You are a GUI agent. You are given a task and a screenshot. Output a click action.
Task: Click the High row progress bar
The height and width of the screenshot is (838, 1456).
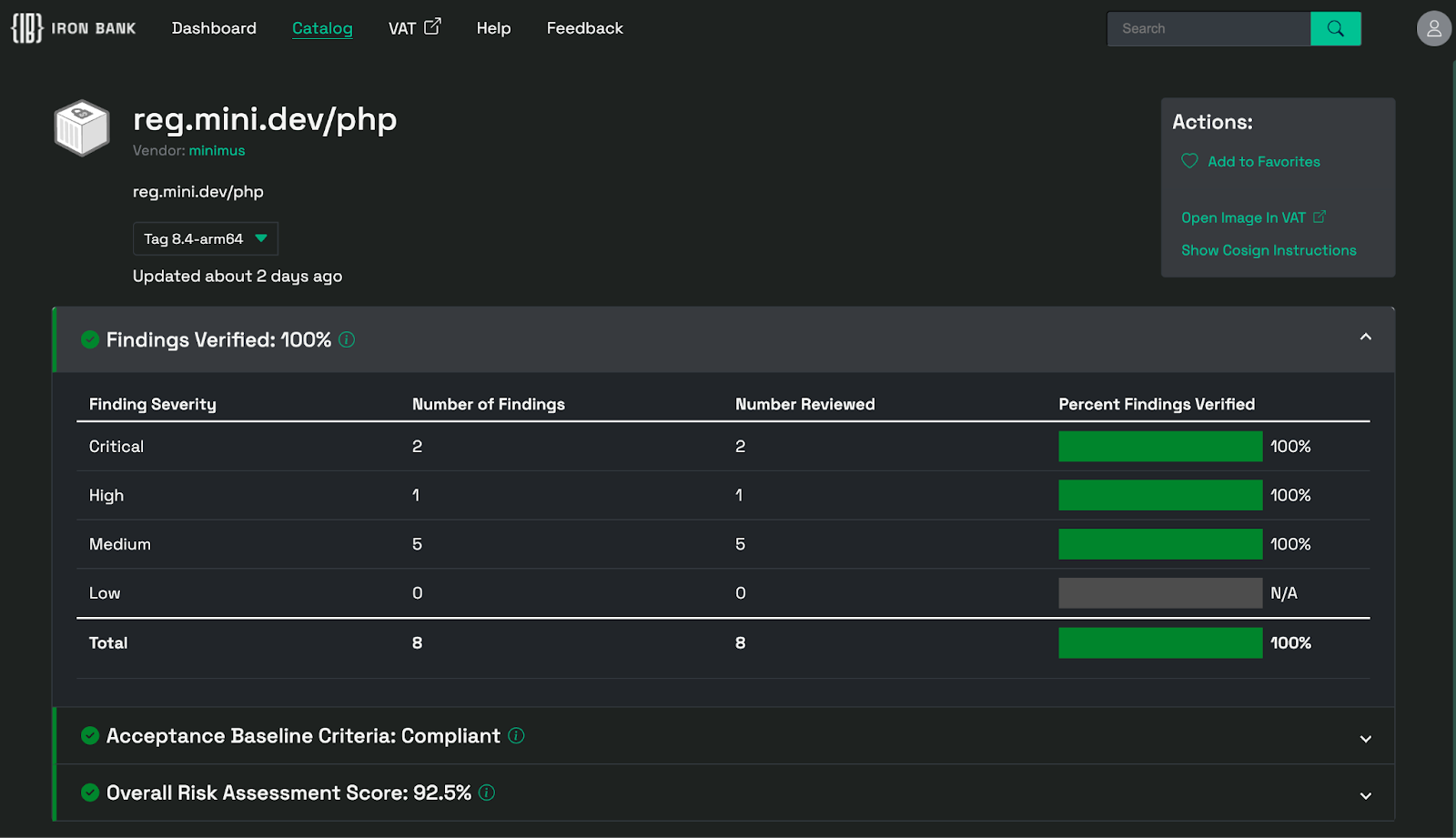tap(1160, 495)
